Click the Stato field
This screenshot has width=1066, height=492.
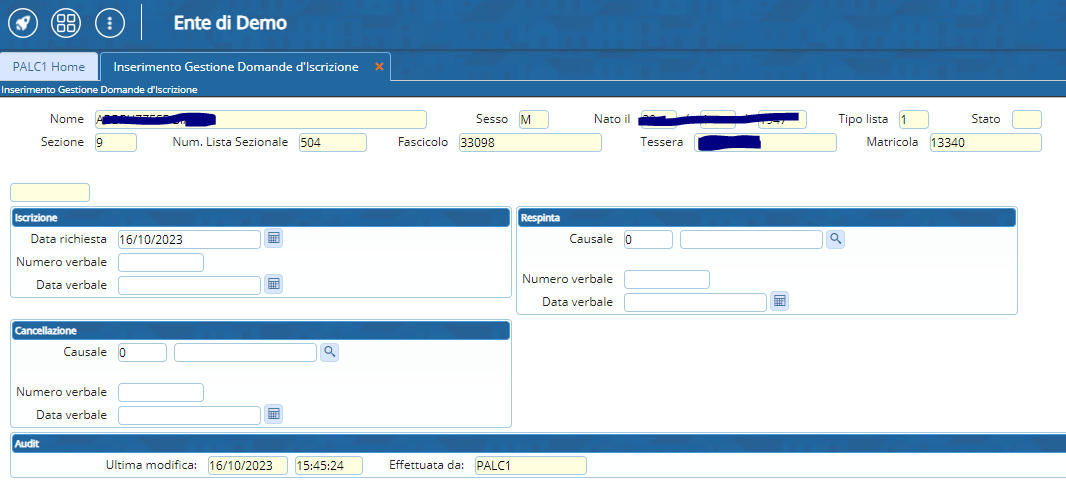click(1026, 120)
